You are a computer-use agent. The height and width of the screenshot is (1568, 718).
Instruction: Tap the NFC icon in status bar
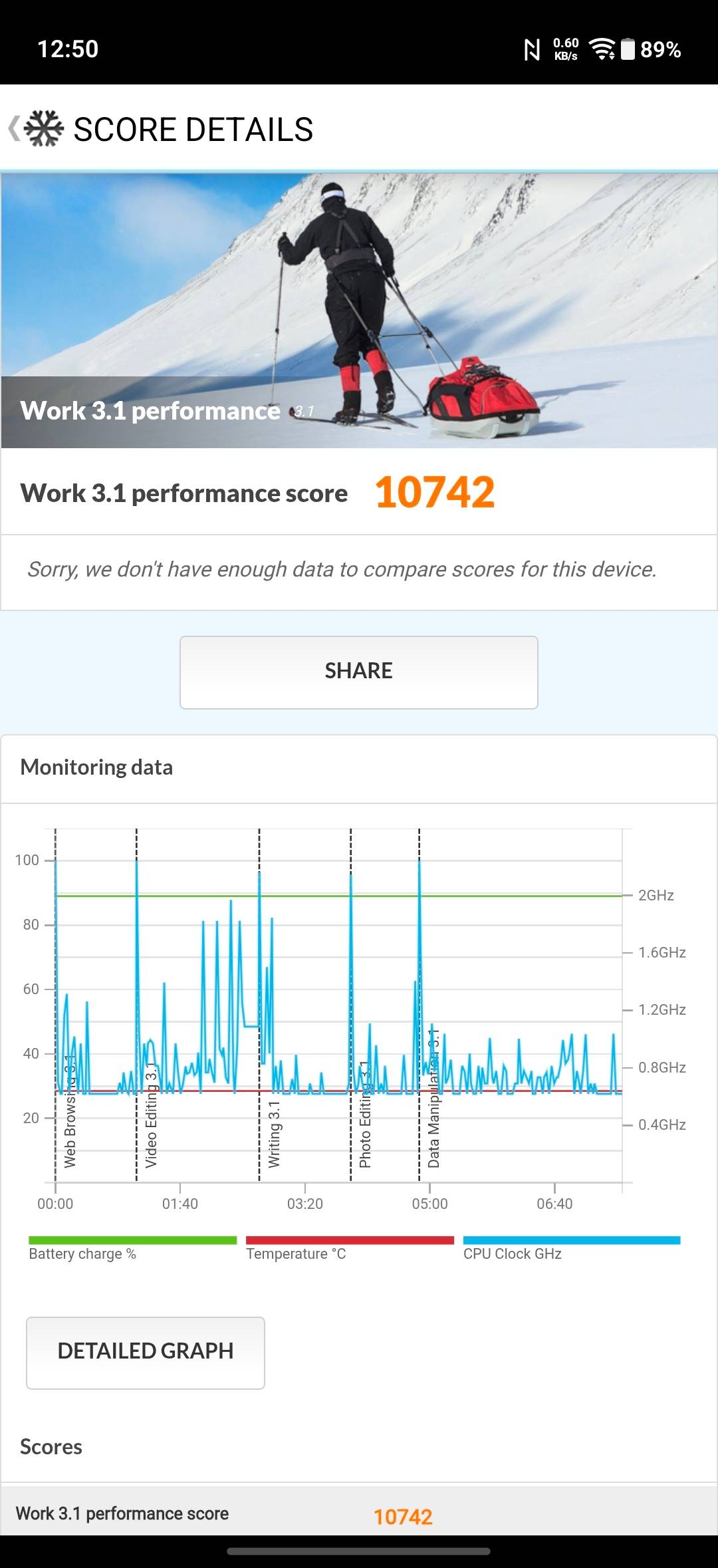[532, 50]
